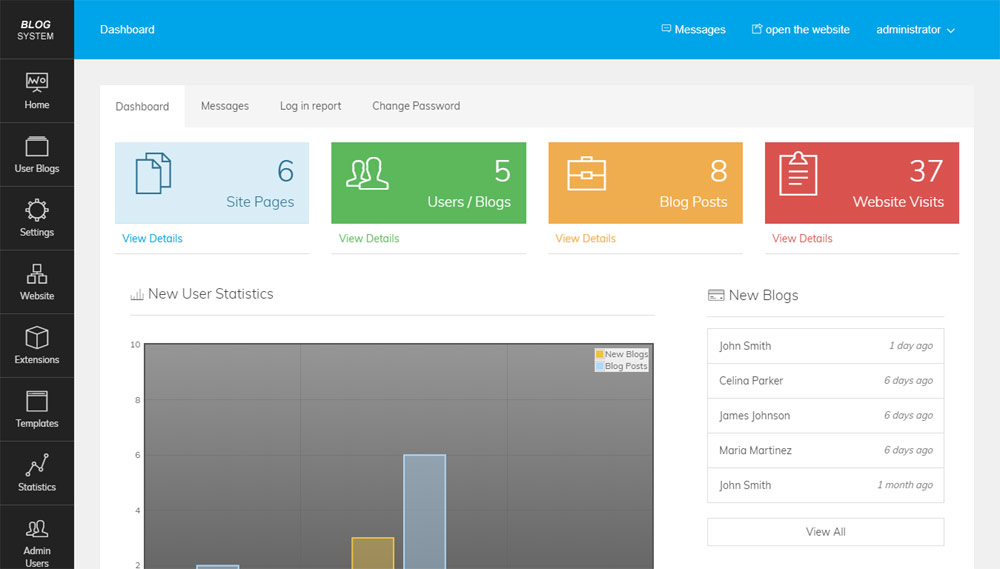The width and height of the screenshot is (1000, 569).
Task: Open the Settings gear in sidebar
Action: [x=37, y=218]
